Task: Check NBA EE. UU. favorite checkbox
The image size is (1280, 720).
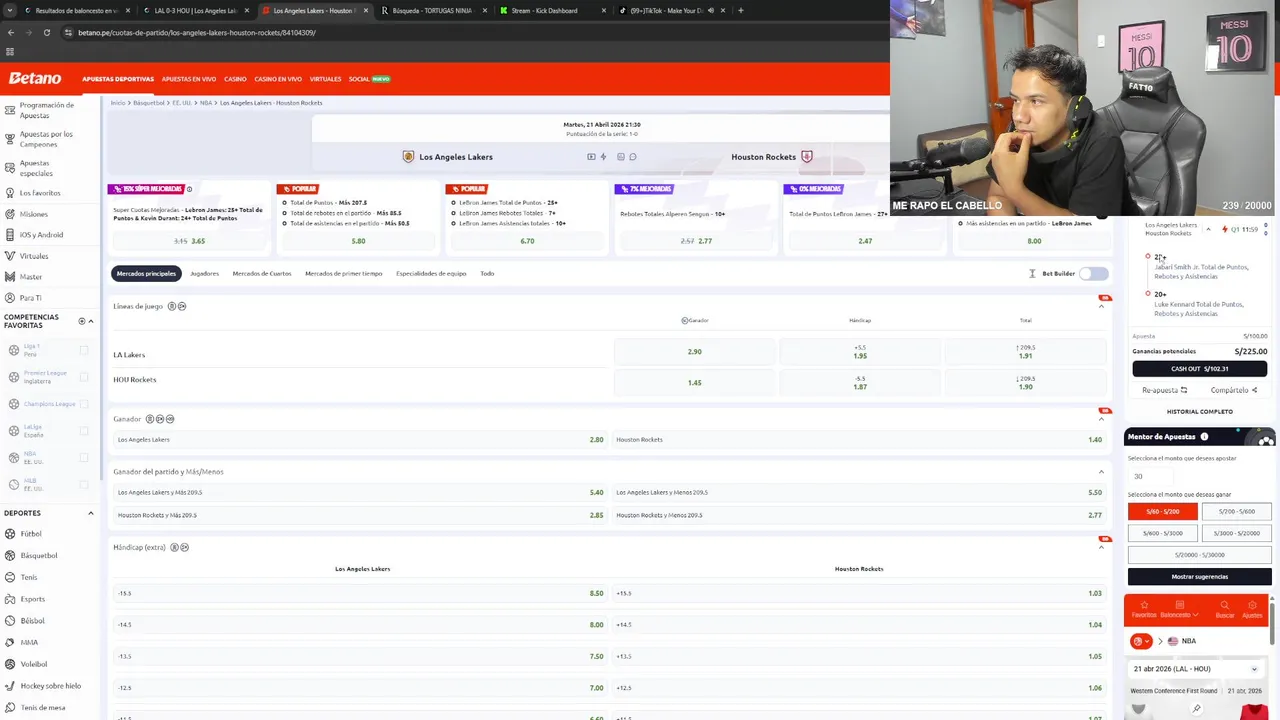Action: click(x=84, y=458)
